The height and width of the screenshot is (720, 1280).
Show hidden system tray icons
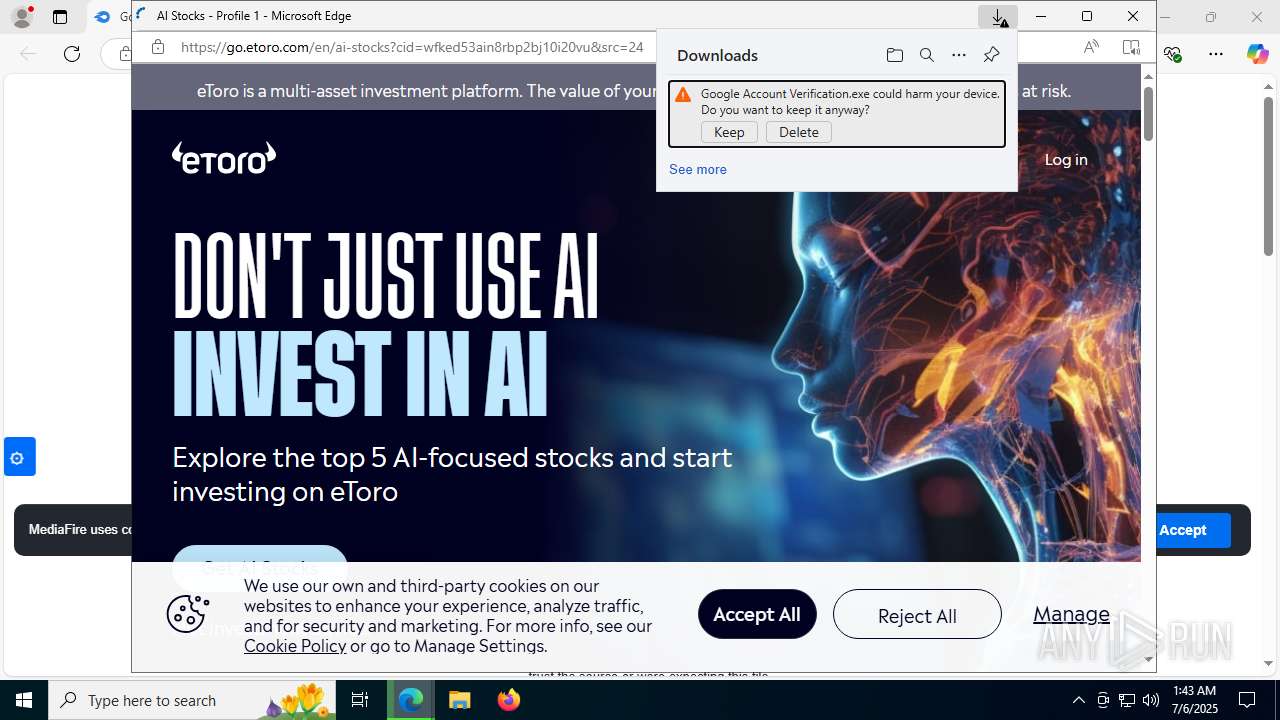pos(1078,700)
